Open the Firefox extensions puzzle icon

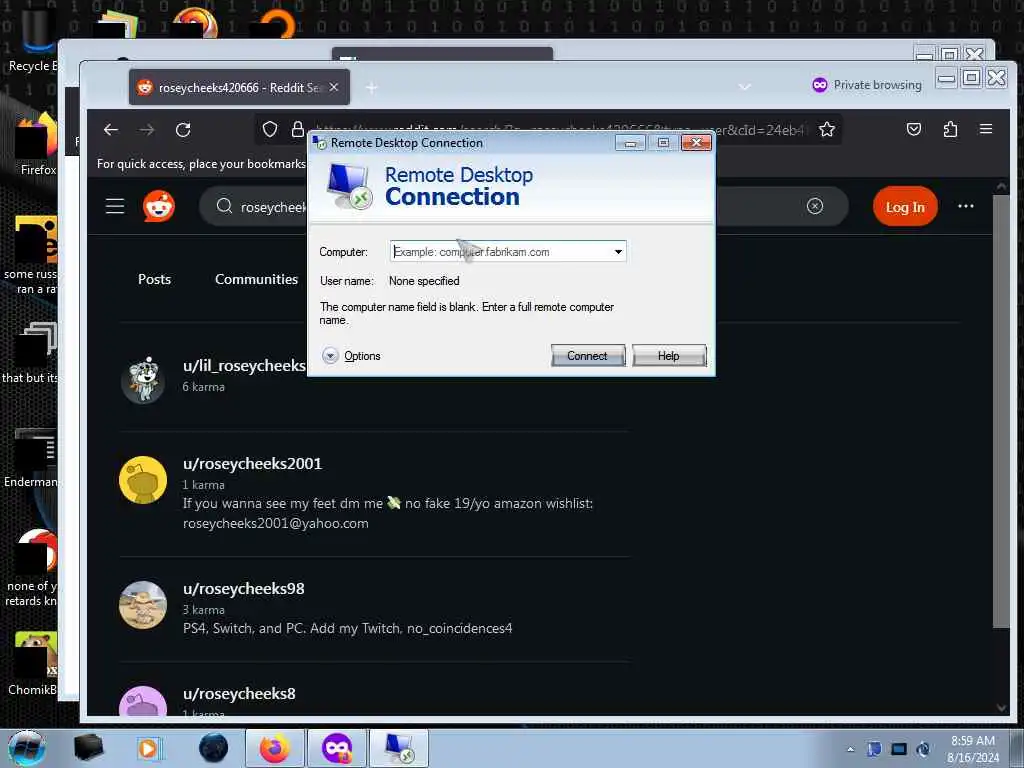click(950, 129)
